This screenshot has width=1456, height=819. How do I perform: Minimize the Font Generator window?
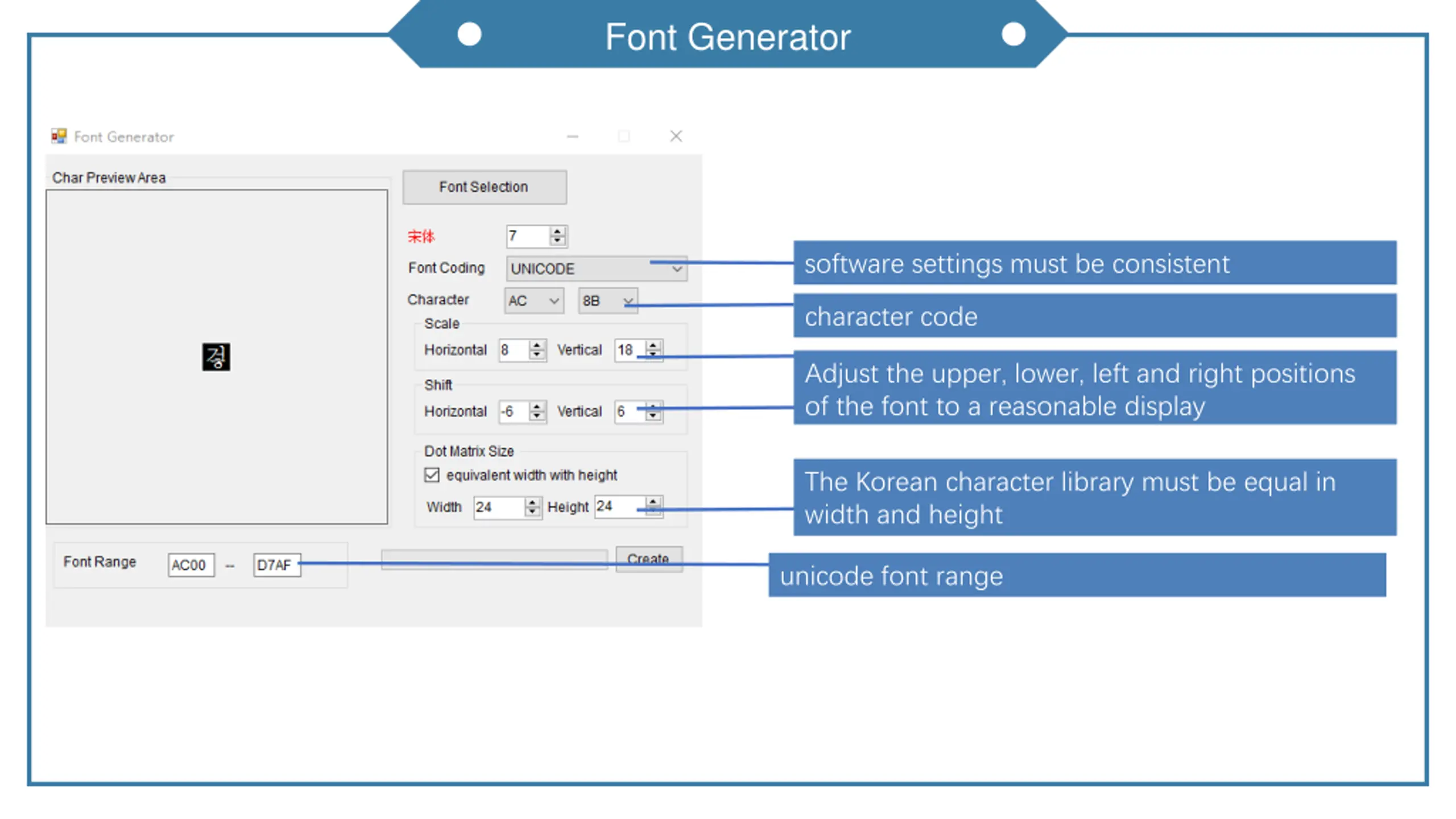pyautogui.click(x=573, y=136)
